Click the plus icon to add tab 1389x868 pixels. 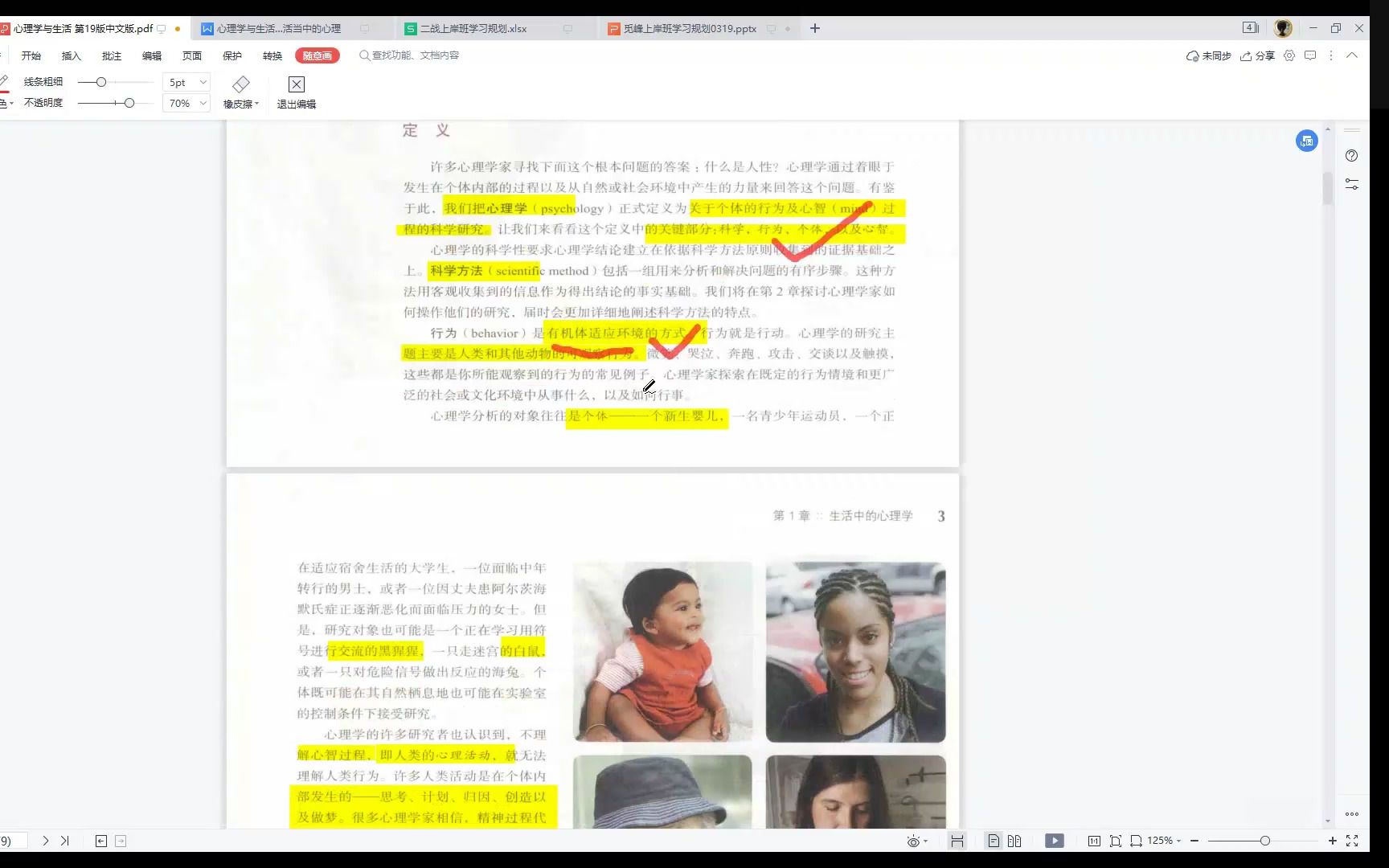(x=815, y=28)
